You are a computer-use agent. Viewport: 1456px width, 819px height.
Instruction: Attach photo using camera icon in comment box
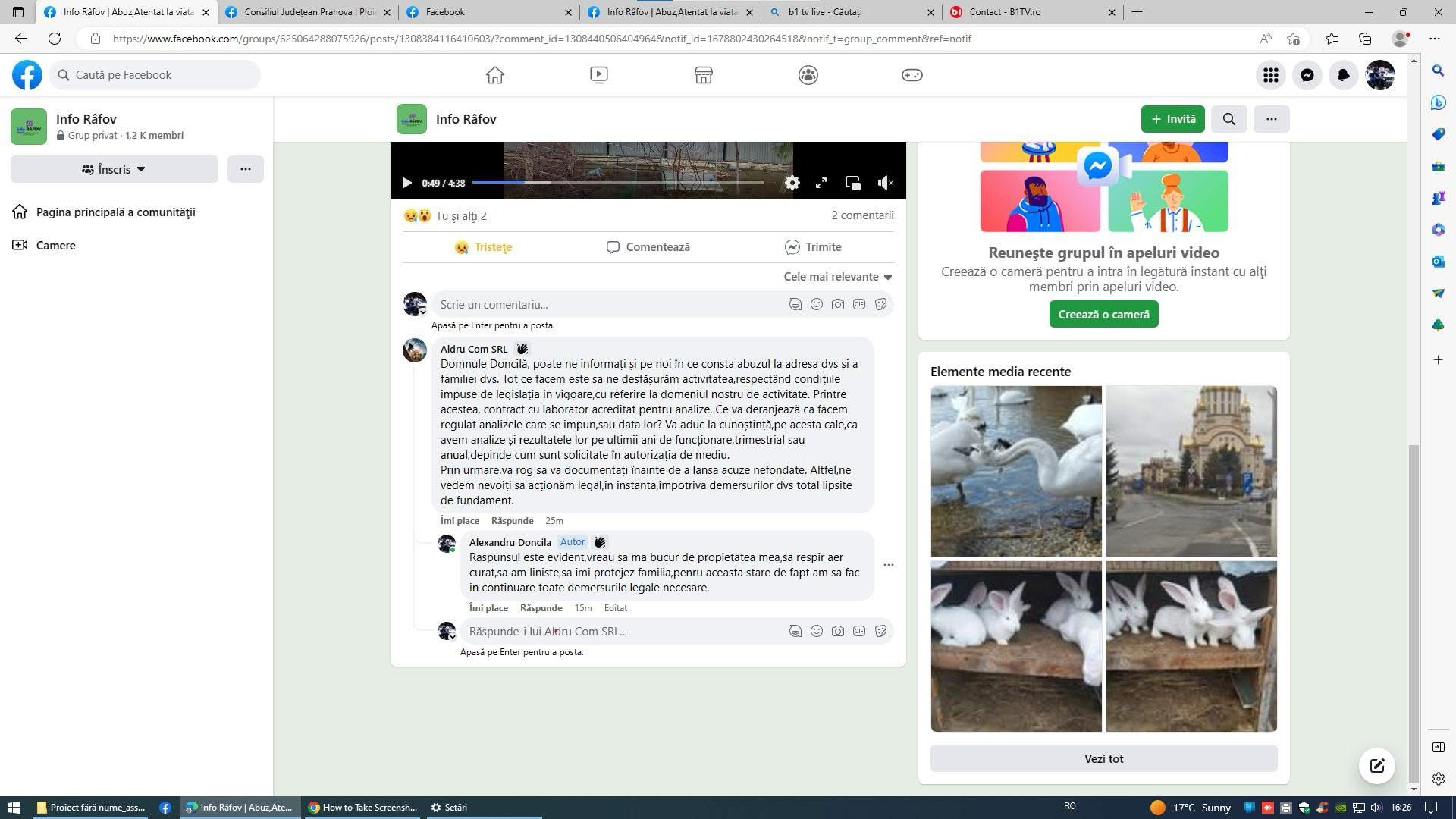pyautogui.click(x=837, y=304)
